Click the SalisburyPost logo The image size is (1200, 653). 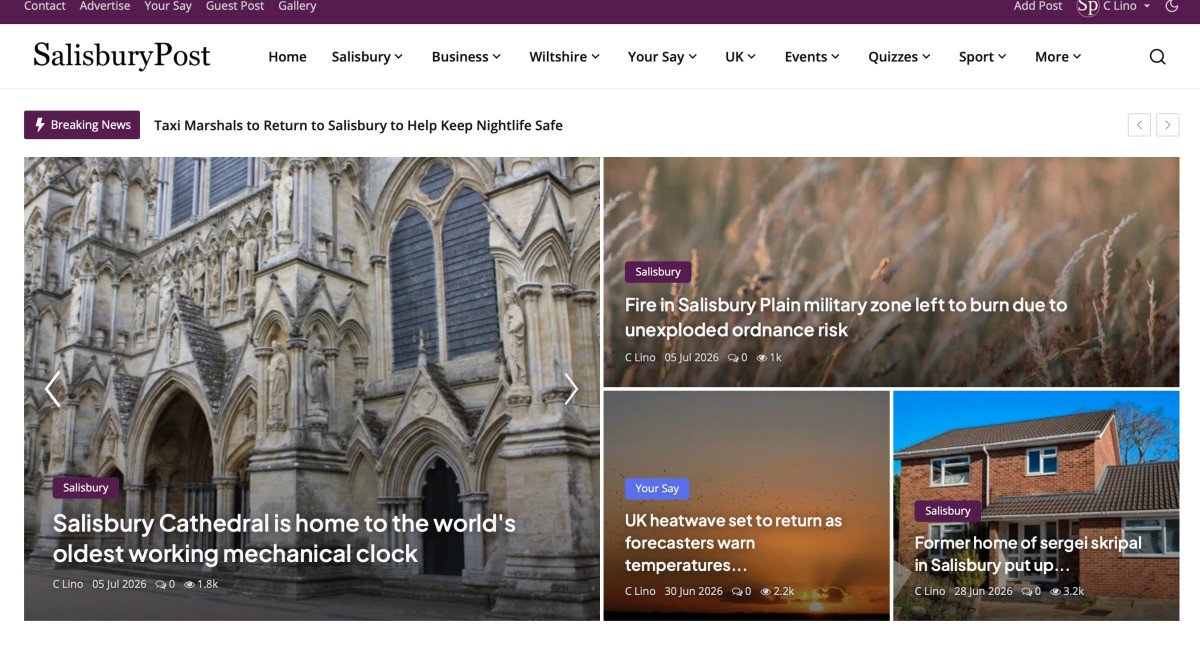click(122, 56)
